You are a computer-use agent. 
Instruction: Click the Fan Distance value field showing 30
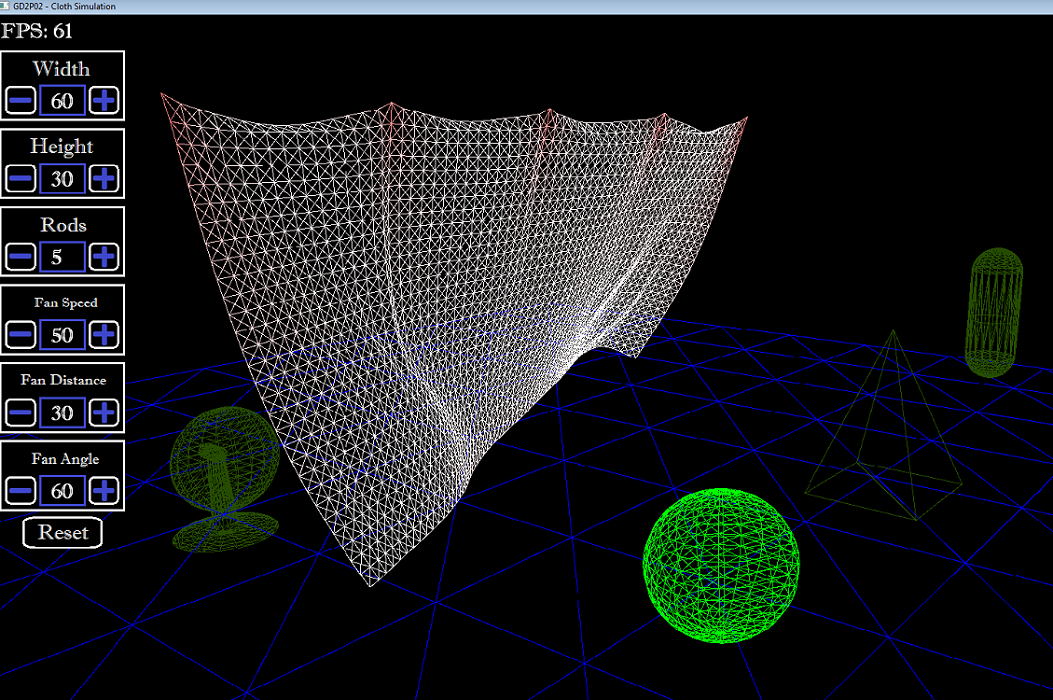62,413
